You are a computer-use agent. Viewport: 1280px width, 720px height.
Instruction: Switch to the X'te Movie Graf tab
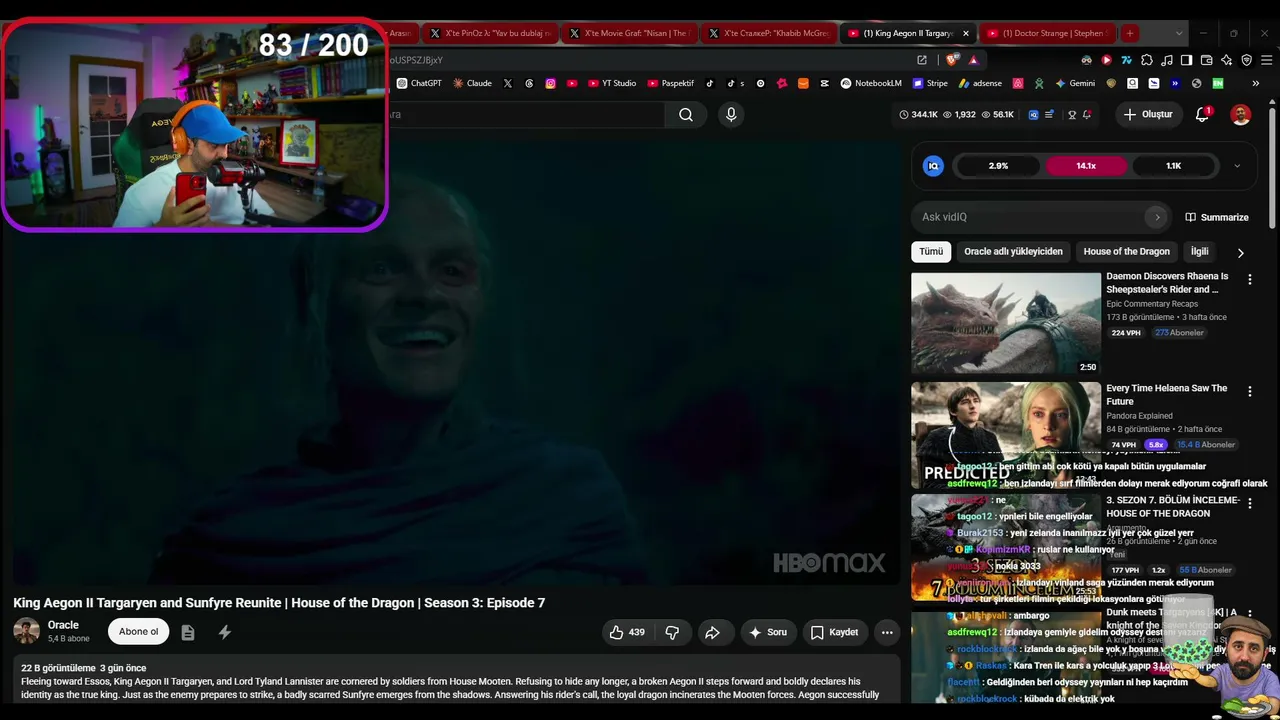[631, 33]
